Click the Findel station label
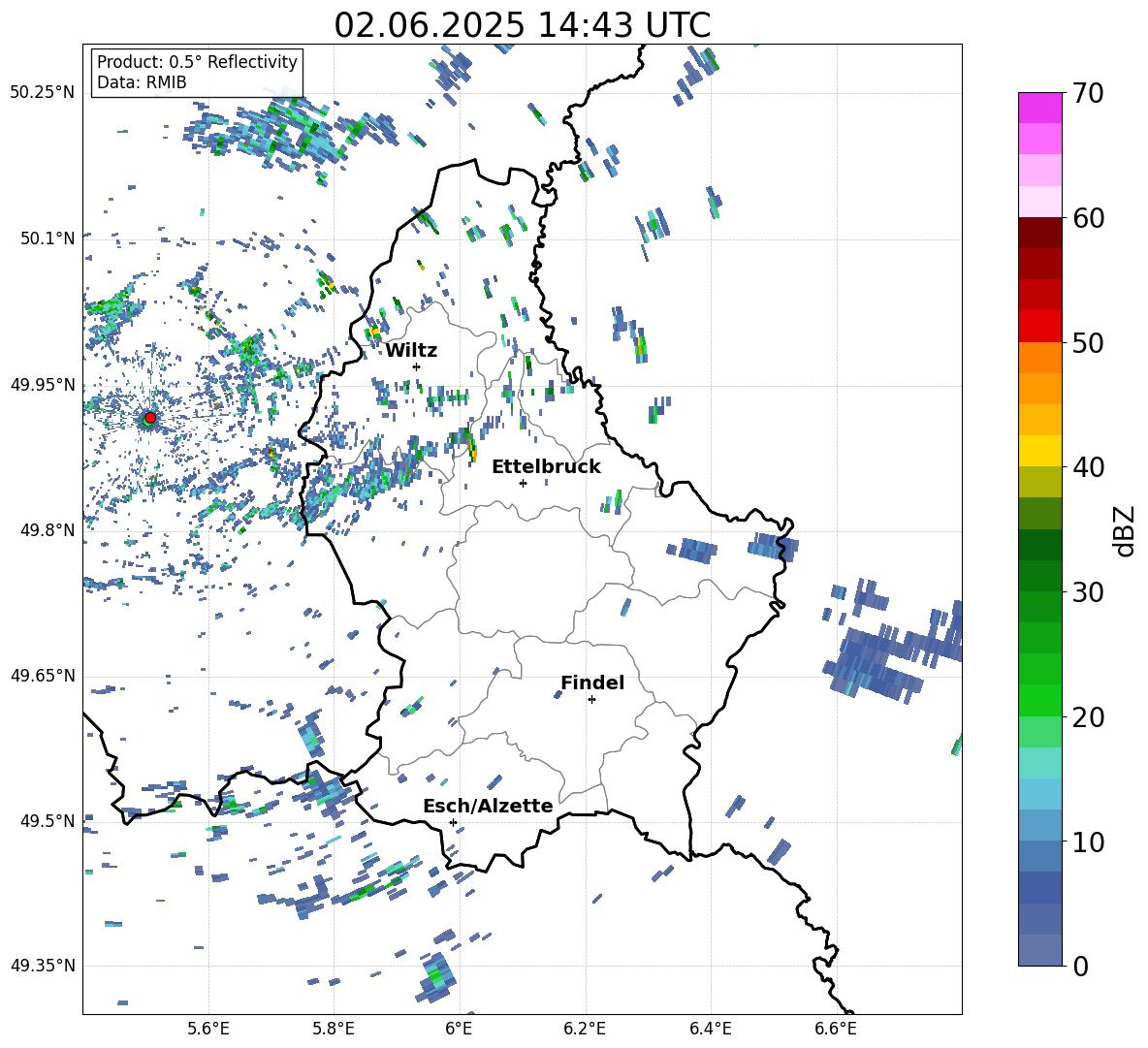 tap(592, 683)
